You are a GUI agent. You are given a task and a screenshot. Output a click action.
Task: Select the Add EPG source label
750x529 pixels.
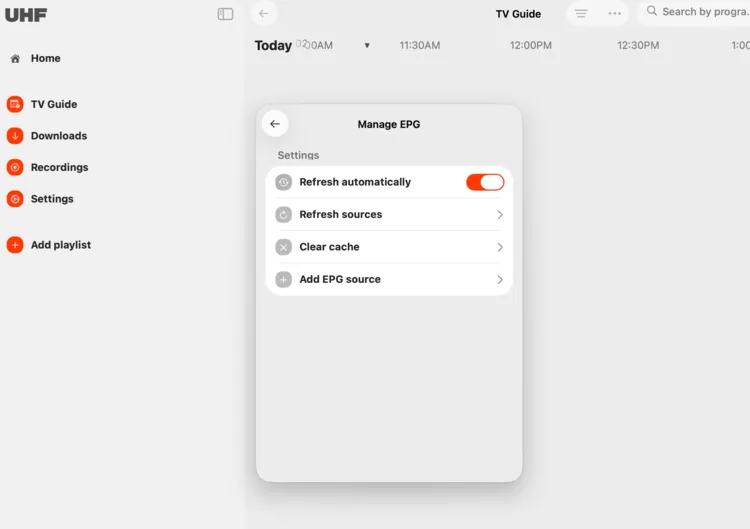click(x=340, y=279)
